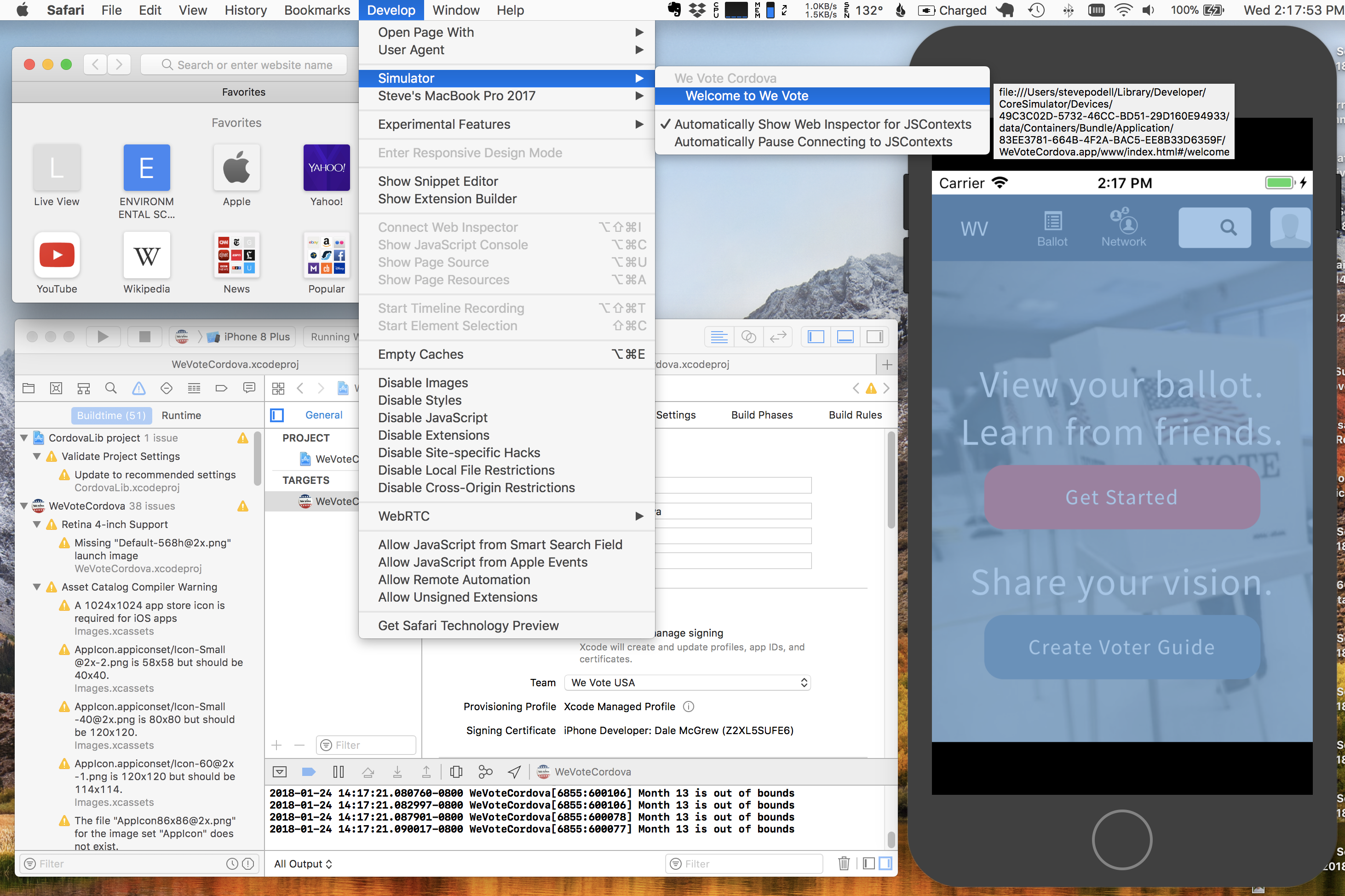
Task: Toggle the Xcode navigator panel visibility
Action: point(816,337)
